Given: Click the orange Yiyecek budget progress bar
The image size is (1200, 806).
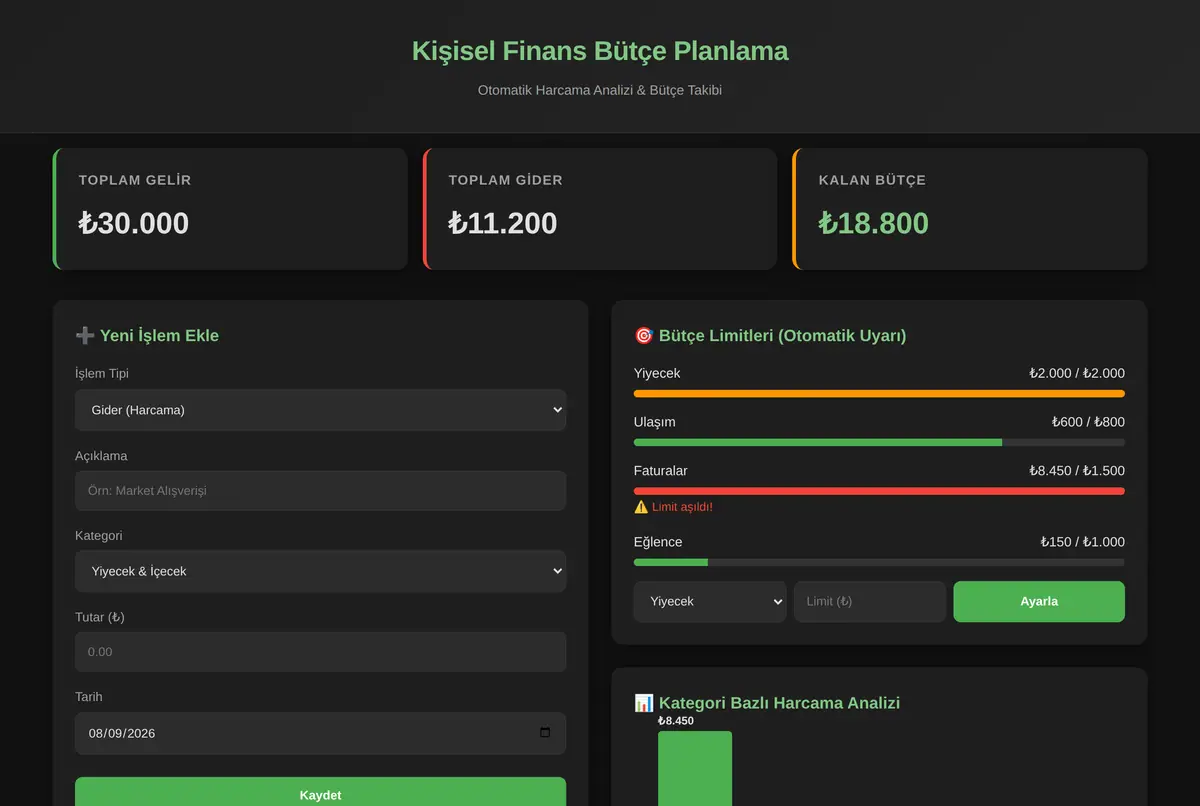Looking at the screenshot, I should (x=879, y=394).
